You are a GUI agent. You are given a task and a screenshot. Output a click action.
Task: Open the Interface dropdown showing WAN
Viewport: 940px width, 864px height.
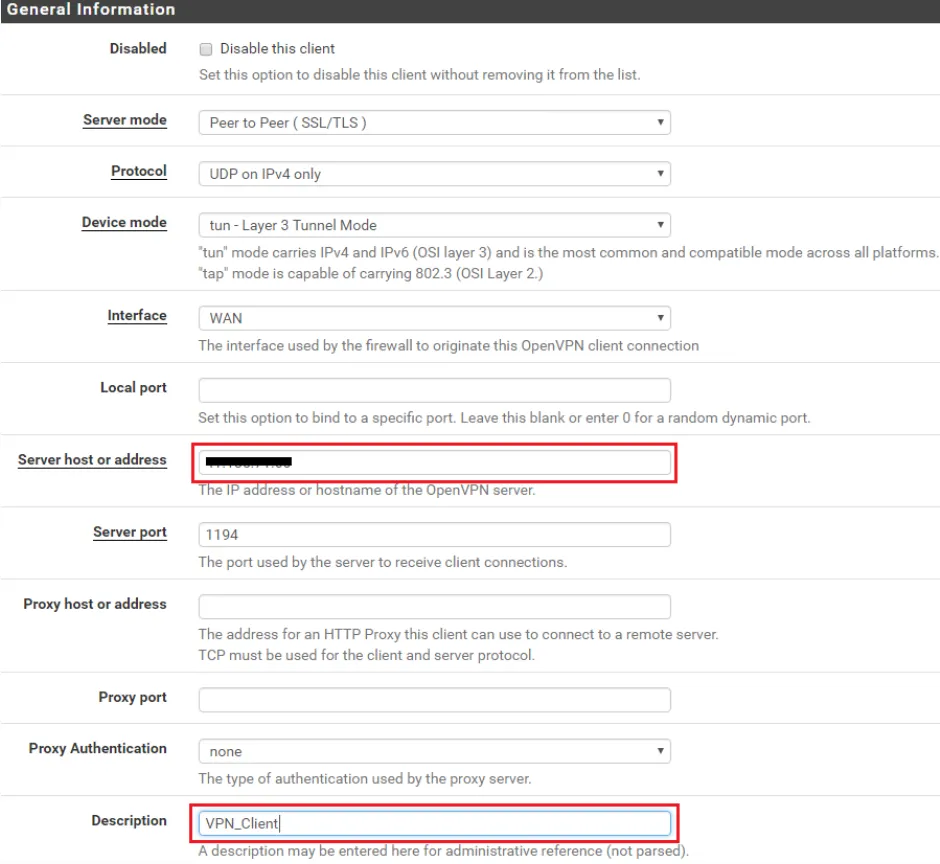pyautogui.click(x=434, y=317)
